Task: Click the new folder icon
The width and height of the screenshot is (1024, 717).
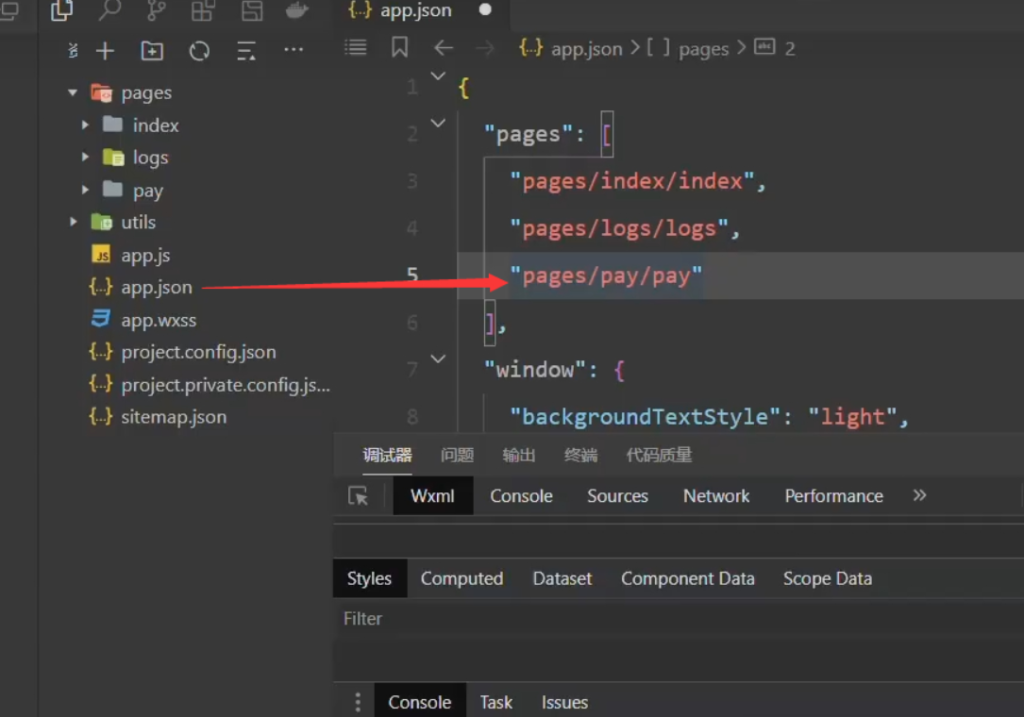Action: (152, 51)
